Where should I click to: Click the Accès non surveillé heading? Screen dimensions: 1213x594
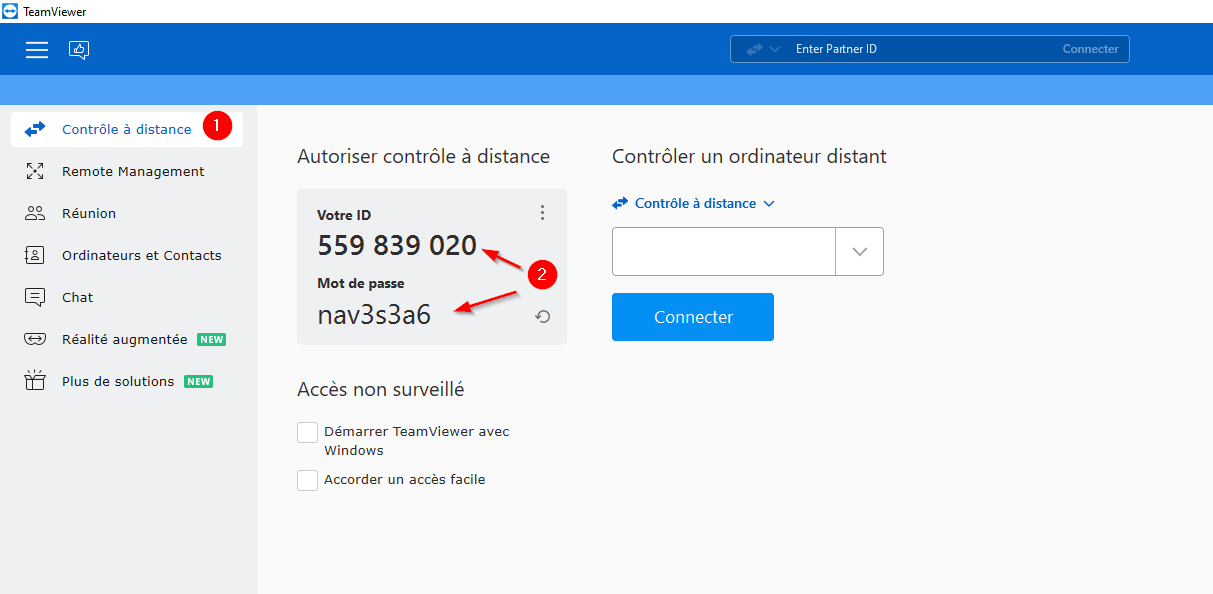click(x=380, y=390)
